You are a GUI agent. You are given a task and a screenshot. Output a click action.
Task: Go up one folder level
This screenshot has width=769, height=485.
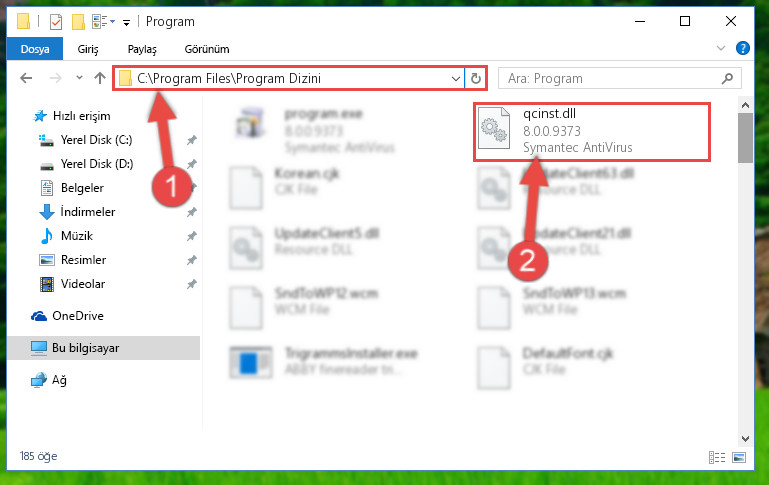[100, 78]
